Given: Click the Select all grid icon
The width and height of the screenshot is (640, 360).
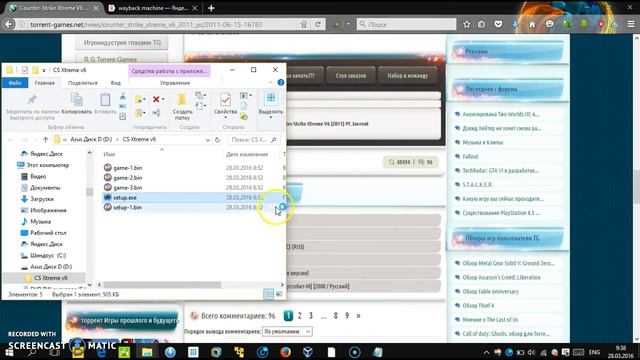Looking at the screenshot, I should pyautogui.click(x=271, y=98).
